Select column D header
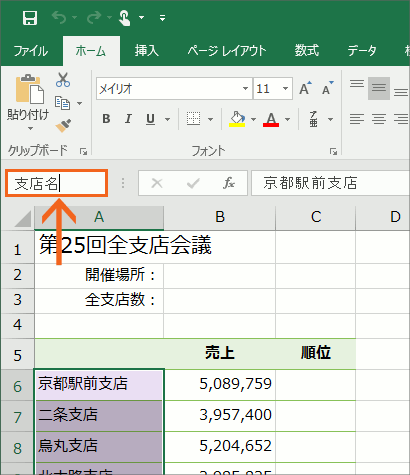 point(383,217)
